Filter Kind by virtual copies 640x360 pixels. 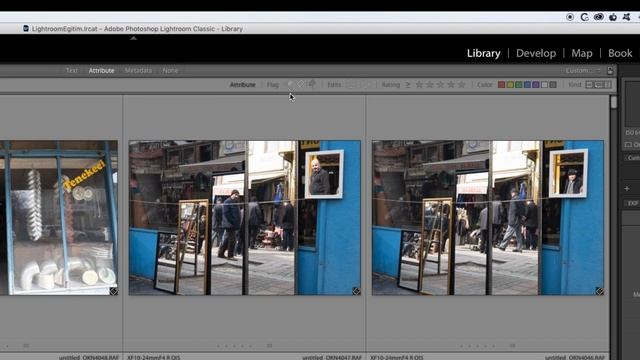pos(598,84)
